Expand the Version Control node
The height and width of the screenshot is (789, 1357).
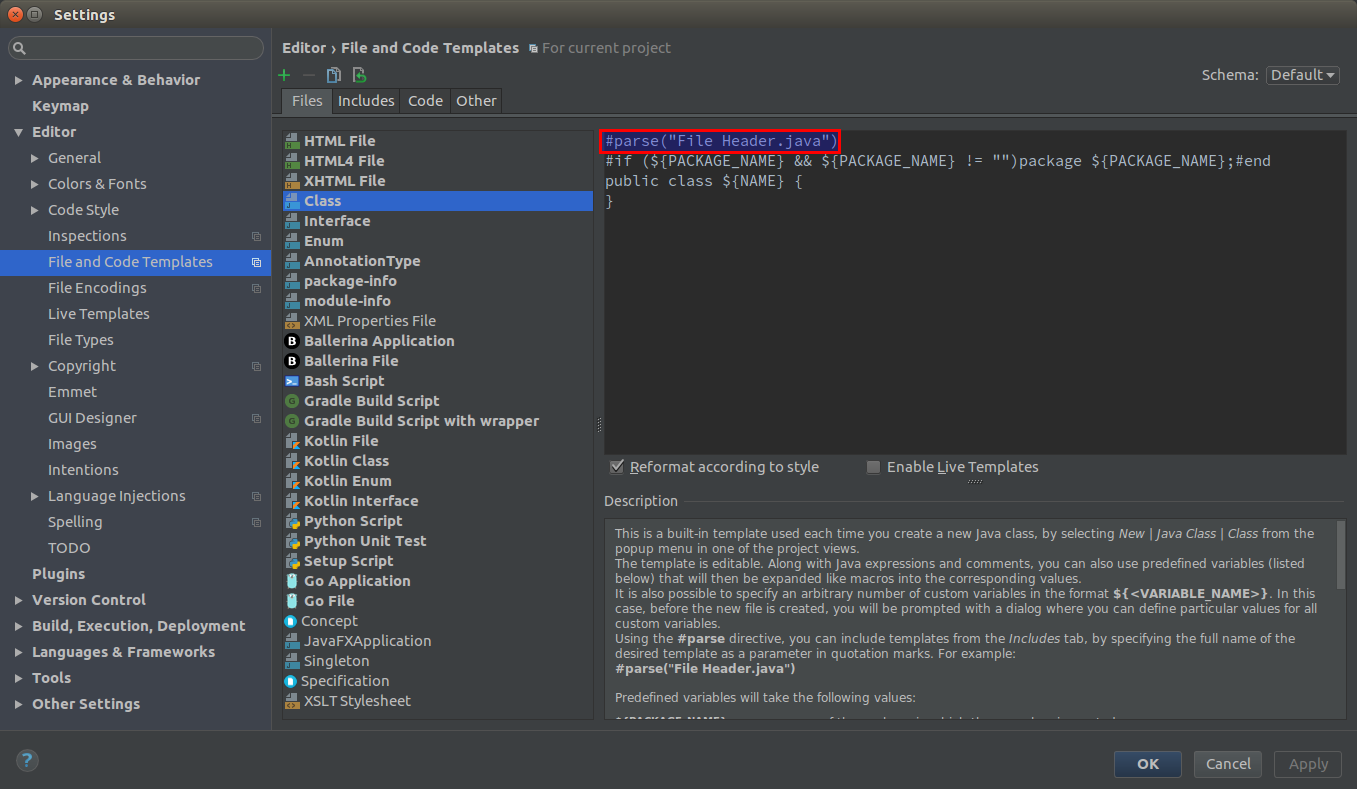18,600
